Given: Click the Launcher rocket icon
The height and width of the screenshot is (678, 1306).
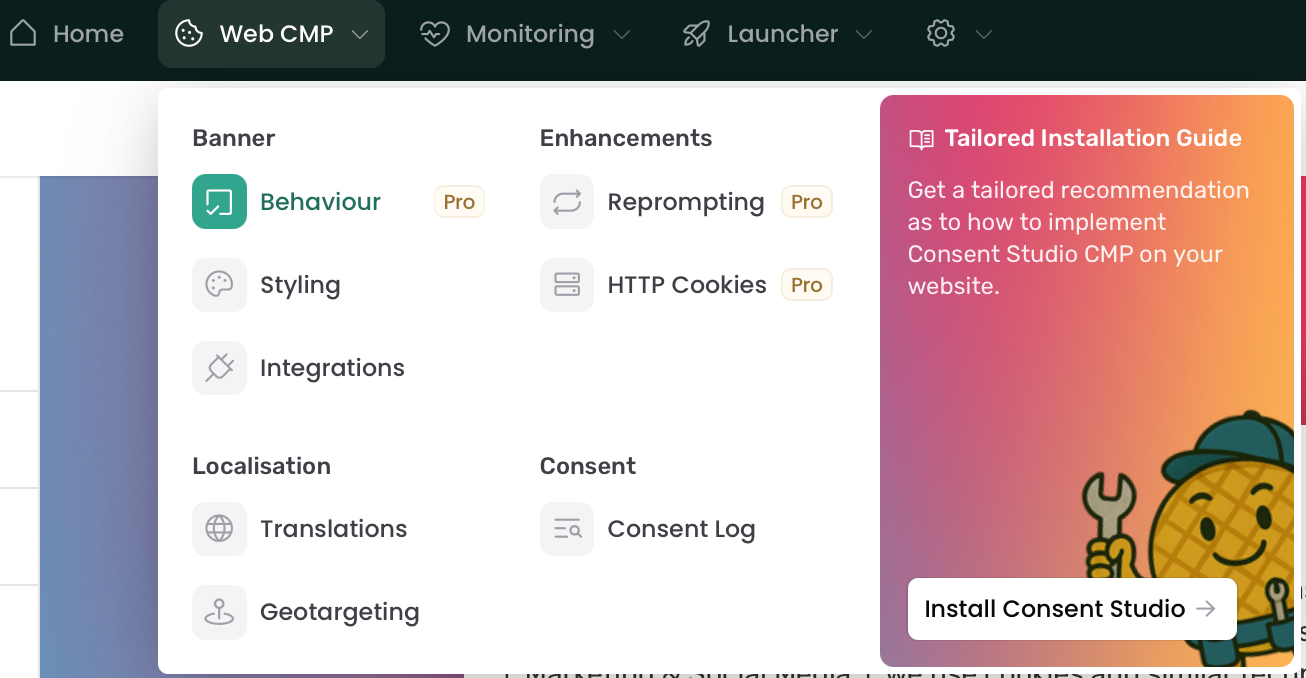Looking at the screenshot, I should (x=696, y=34).
